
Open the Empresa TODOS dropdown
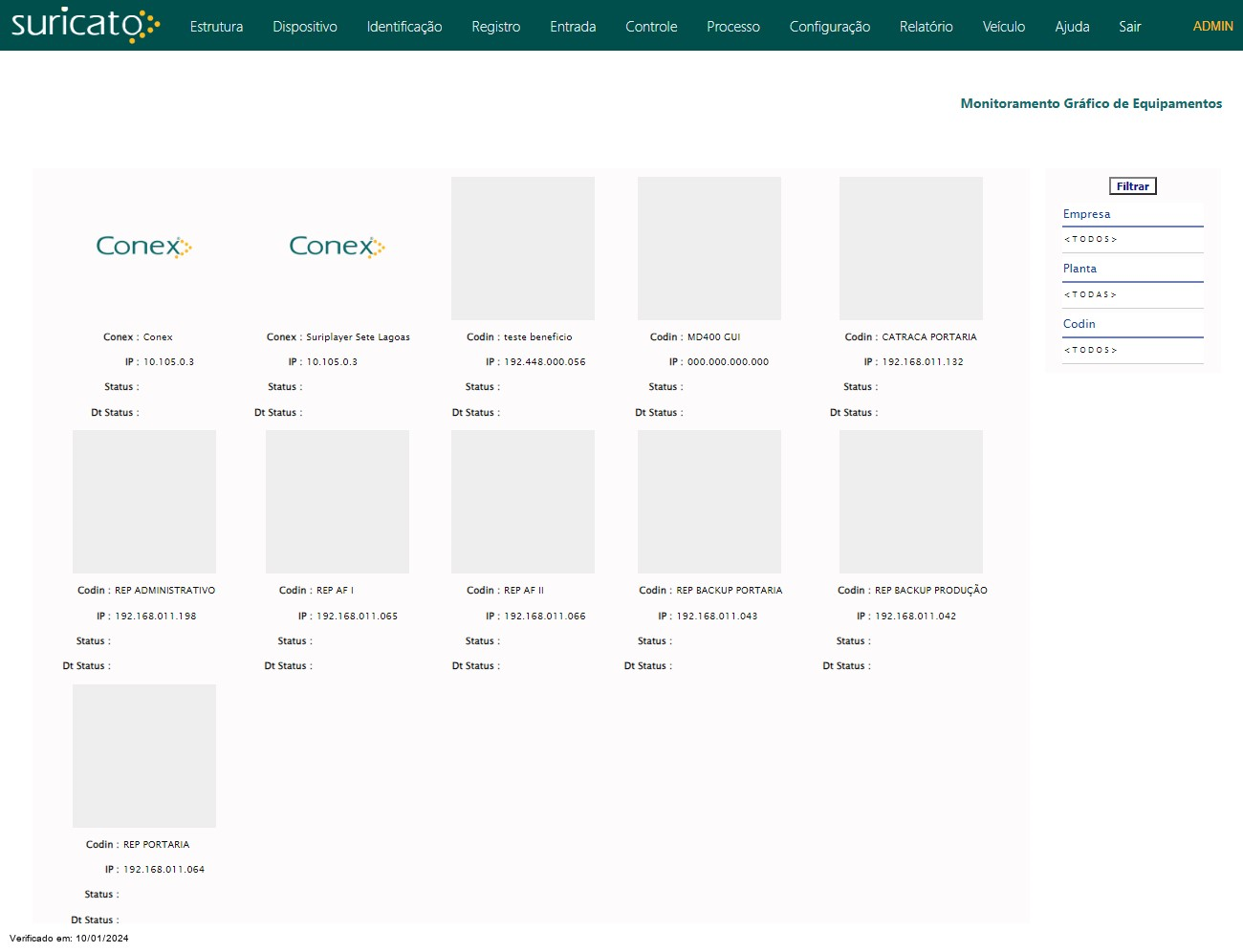[x=1133, y=240]
